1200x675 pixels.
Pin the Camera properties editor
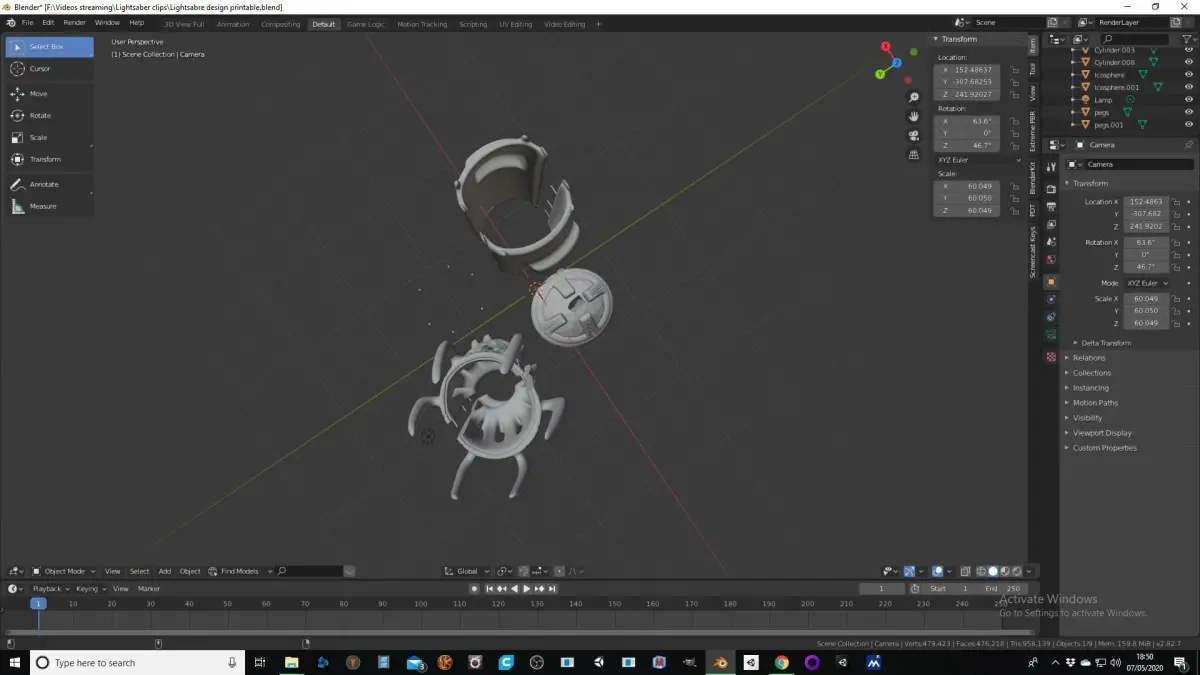1188,145
